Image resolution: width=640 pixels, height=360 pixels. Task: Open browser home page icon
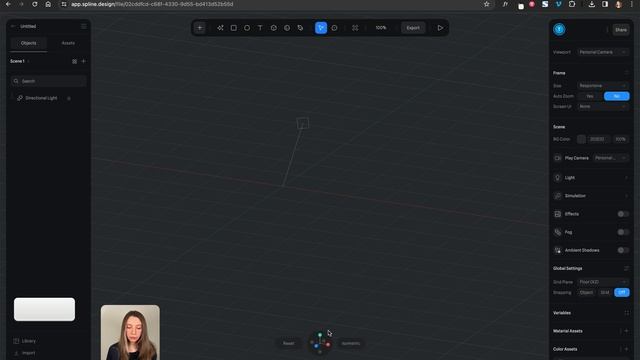click(48, 4)
